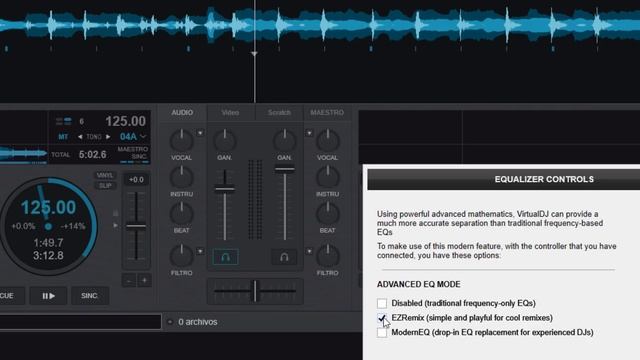Image resolution: width=640 pixels, height=360 pixels.
Task: Click the right channel volume fader
Action: [284, 169]
